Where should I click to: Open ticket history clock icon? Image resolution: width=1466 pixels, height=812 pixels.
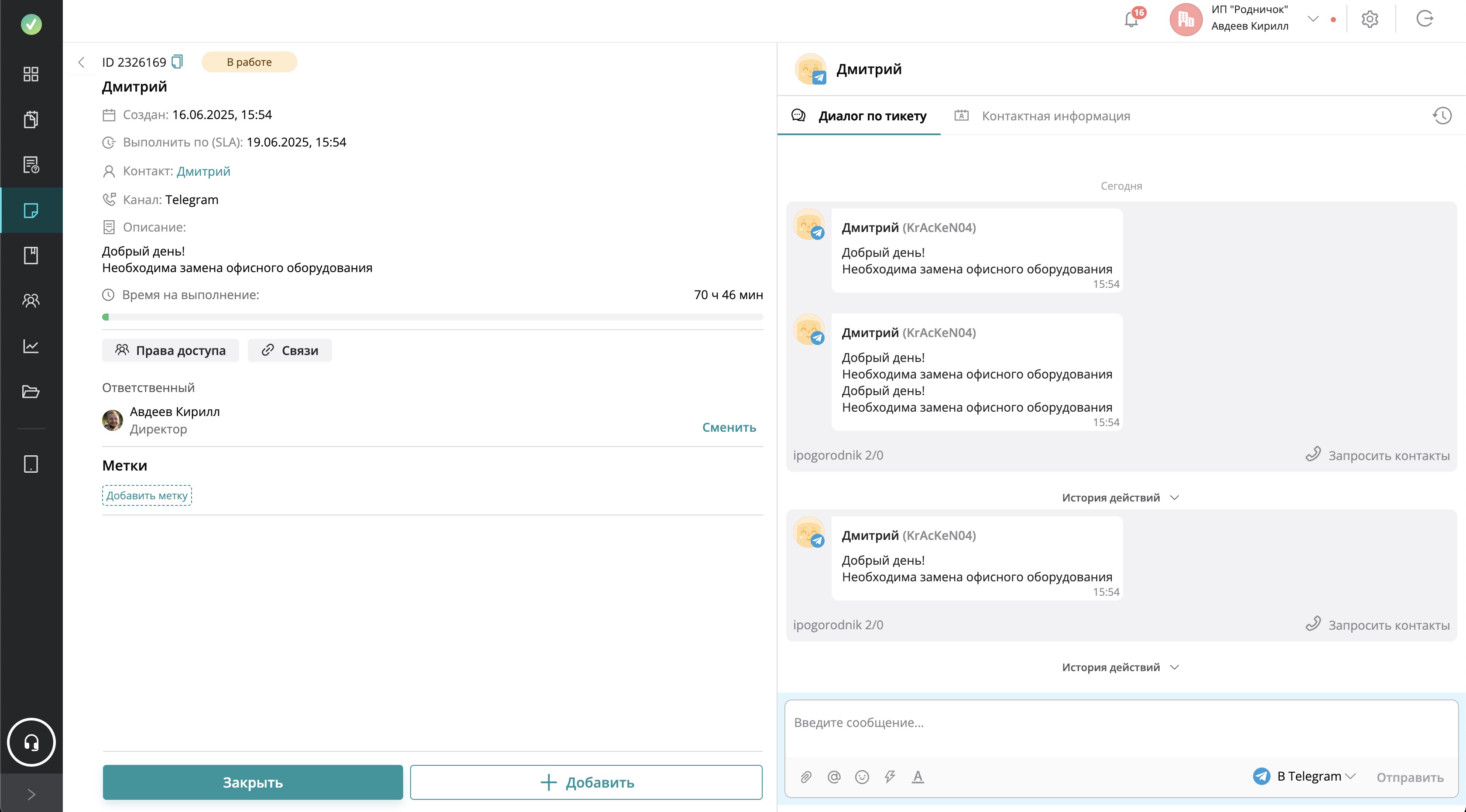1442,116
